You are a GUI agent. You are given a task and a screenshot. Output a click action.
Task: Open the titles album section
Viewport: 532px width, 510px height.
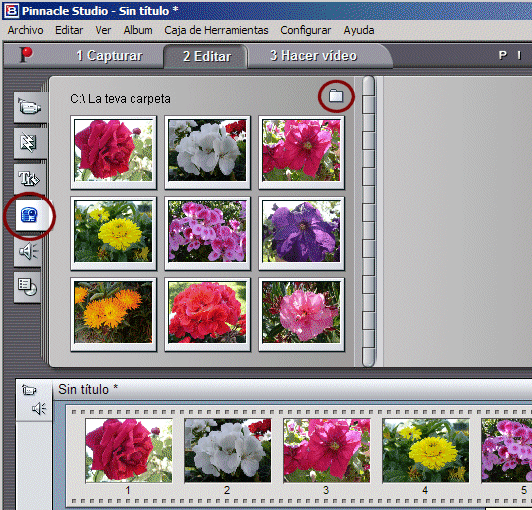pos(28,179)
